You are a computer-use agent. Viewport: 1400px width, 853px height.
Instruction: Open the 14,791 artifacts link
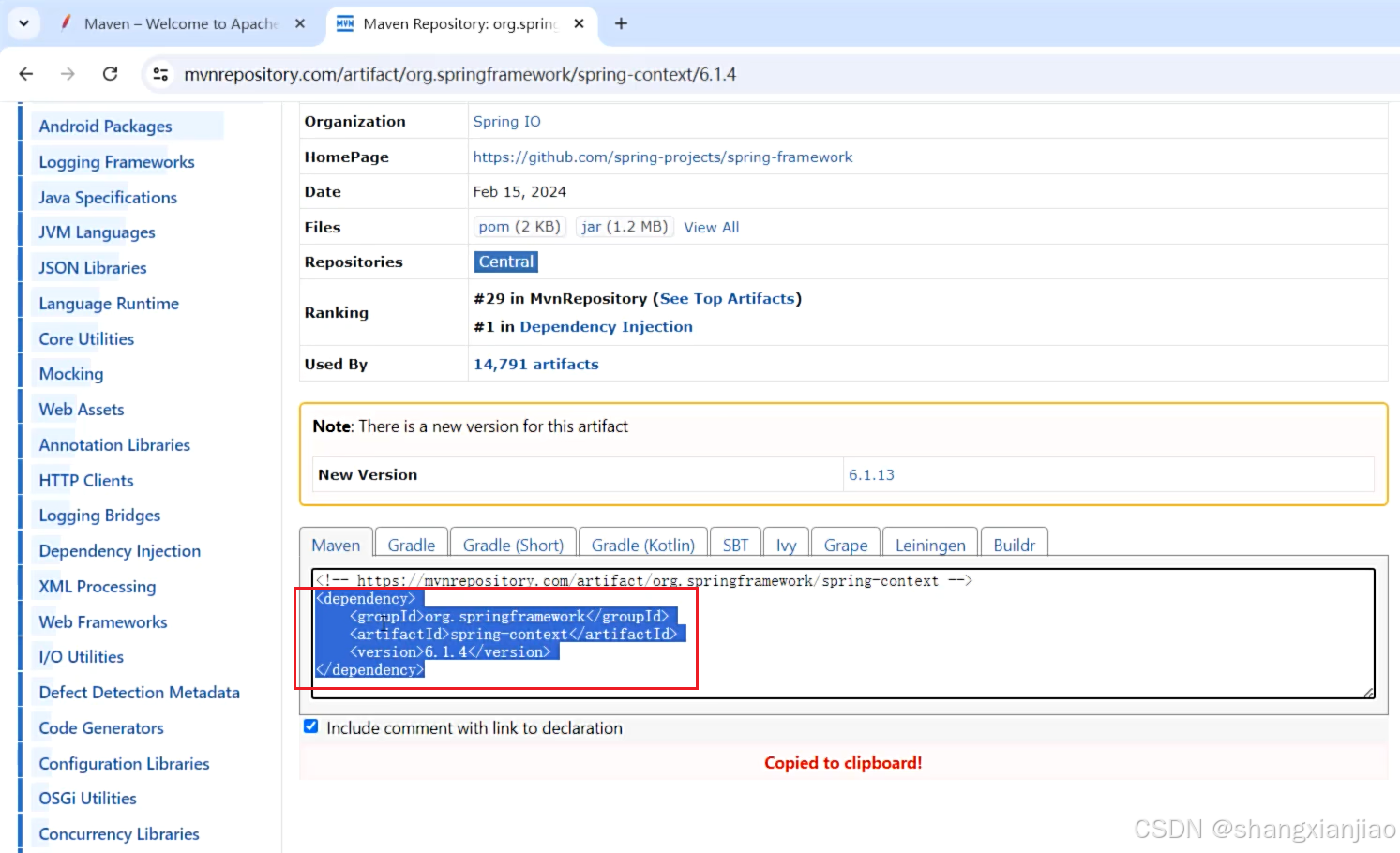pyautogui.click(x=536, y=364)
